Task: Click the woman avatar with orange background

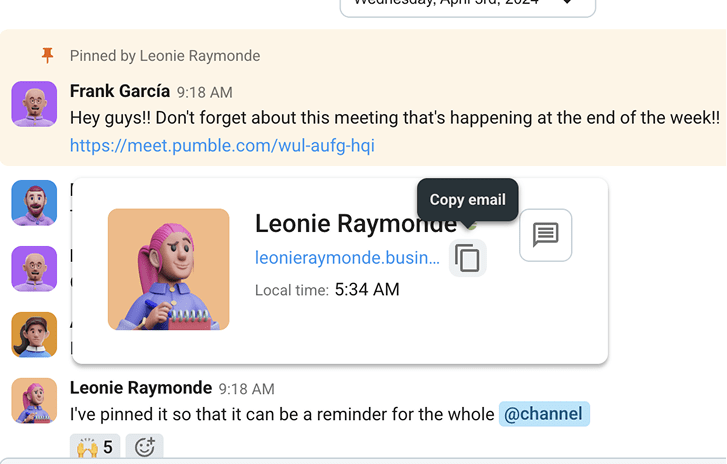Action: pos(34,335)
